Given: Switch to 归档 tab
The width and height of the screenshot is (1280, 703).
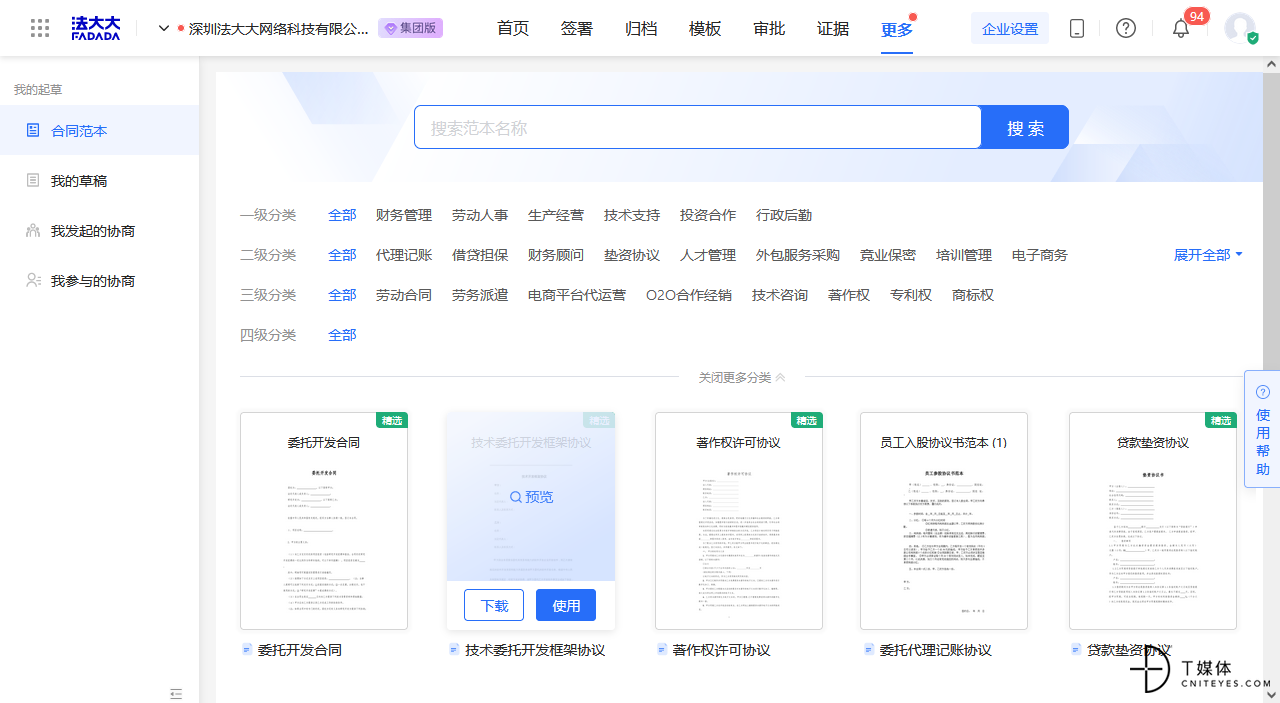Looking at the screenshot, I should pyautogui.click(x=641, y=29).
